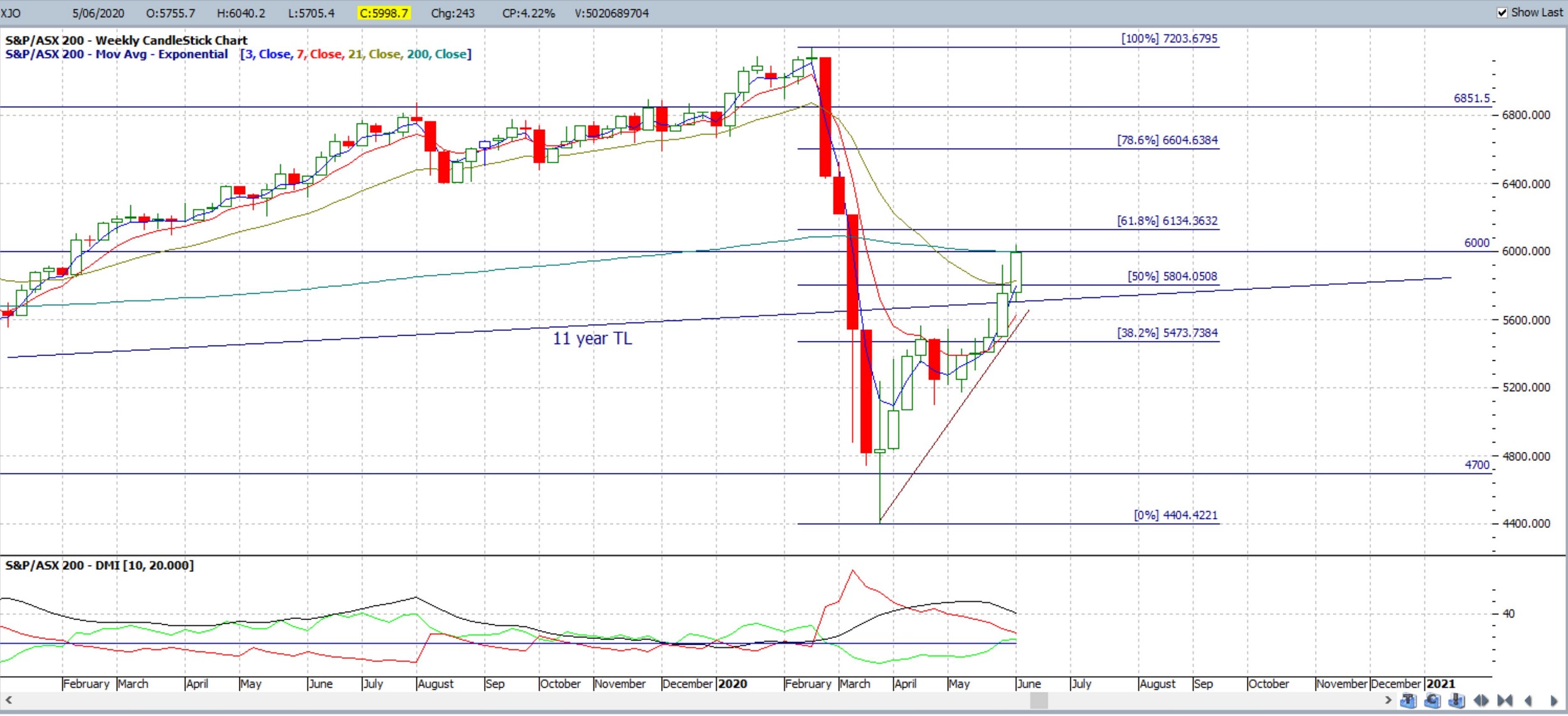Click the 5600.000 price axis label
This screenshot has height=716, width=1568.
tap(1526, 320)
